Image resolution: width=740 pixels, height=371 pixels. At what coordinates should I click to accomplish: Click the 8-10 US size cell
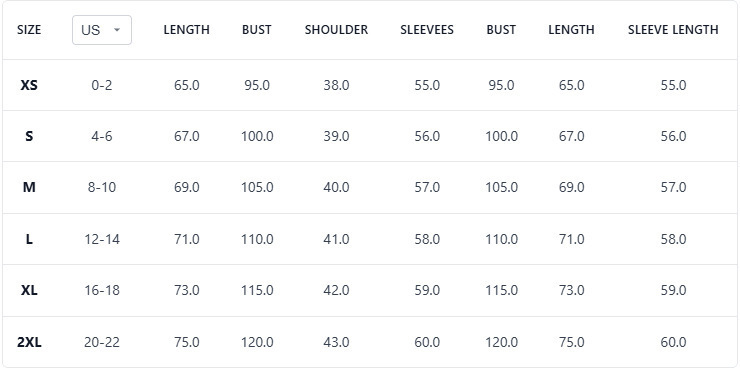[102, 187]
